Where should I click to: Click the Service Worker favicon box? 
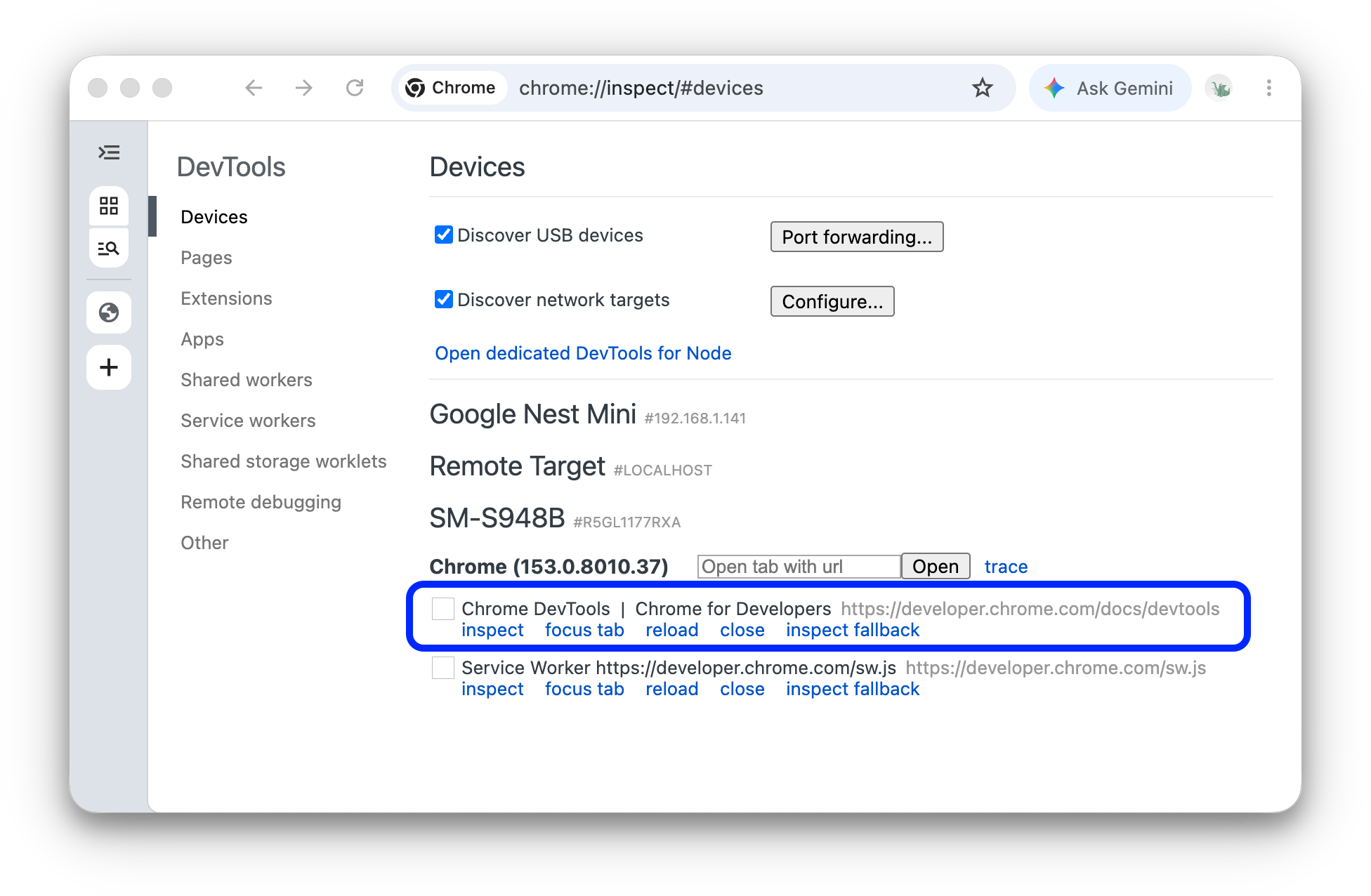[x=443, y=668]
